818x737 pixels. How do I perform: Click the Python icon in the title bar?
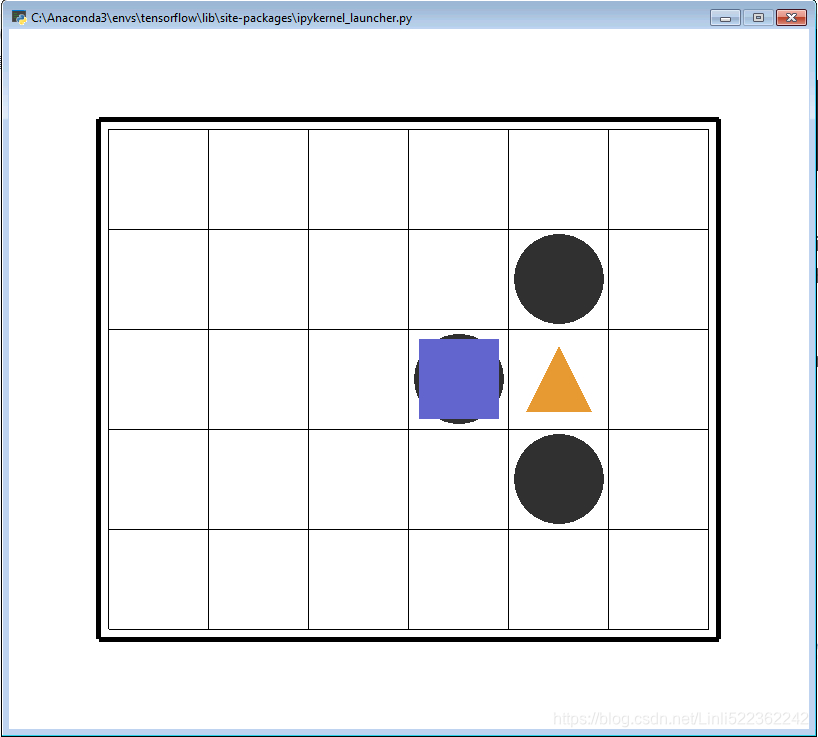point(19,18)
